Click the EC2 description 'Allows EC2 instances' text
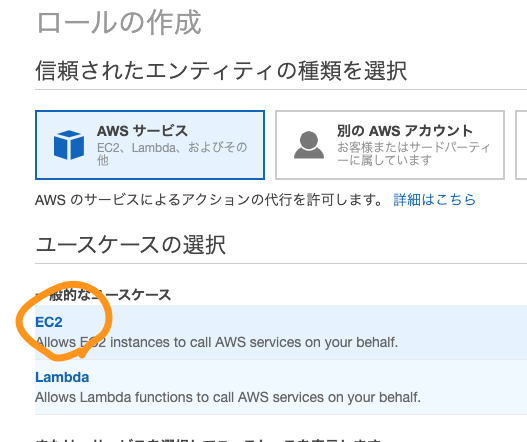The height and width of the screenshot is (442, 527). tap(216, 342)
